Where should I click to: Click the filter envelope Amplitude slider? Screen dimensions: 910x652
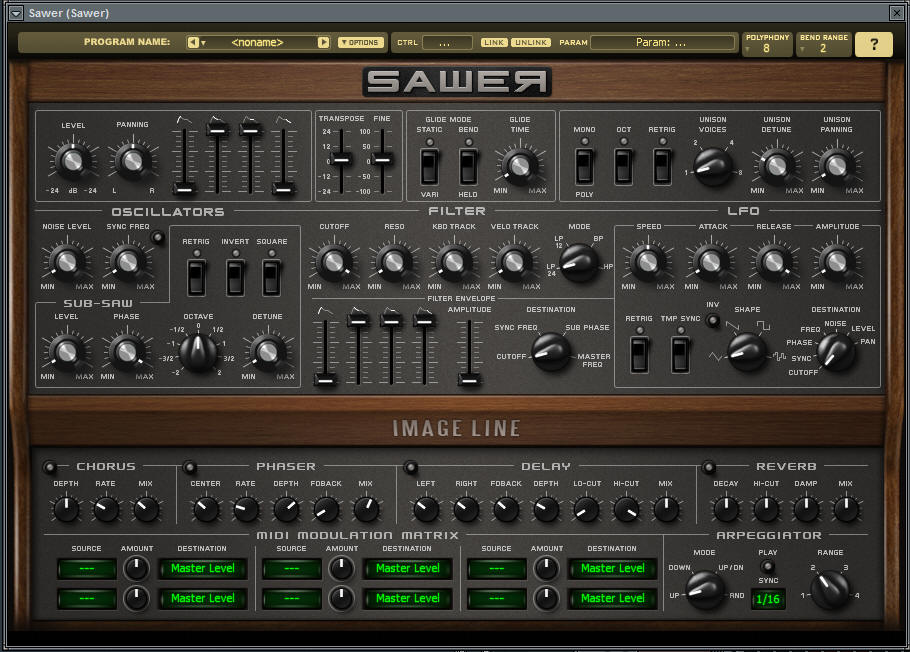click(467, 378)
